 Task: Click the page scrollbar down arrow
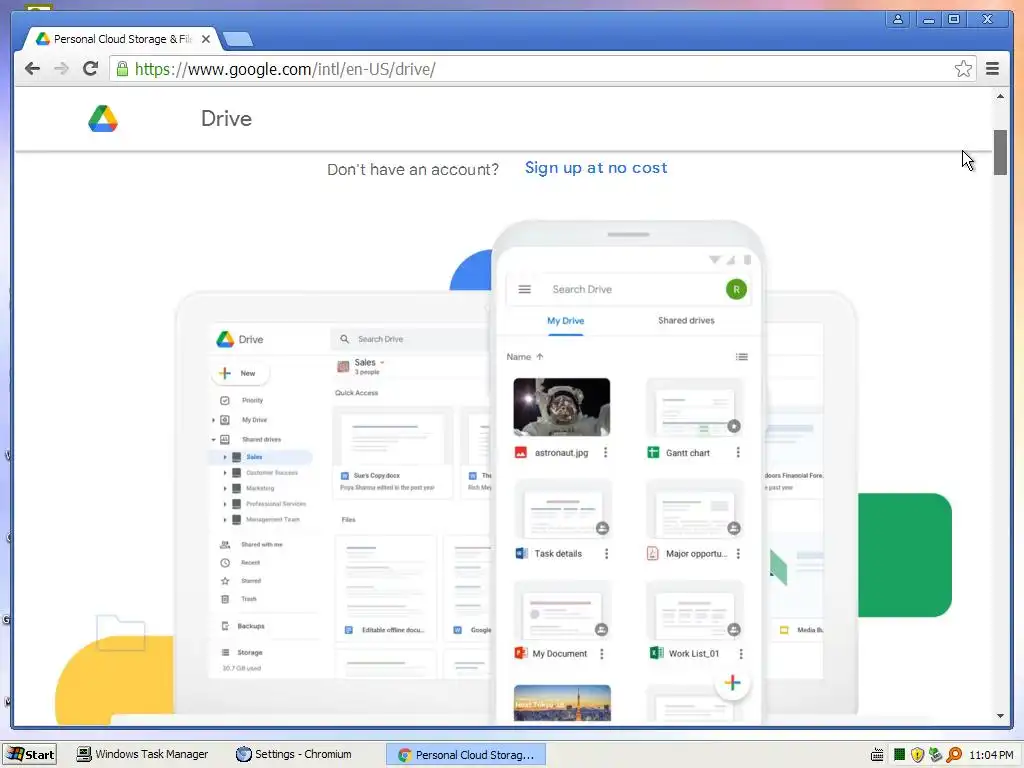1000,716
